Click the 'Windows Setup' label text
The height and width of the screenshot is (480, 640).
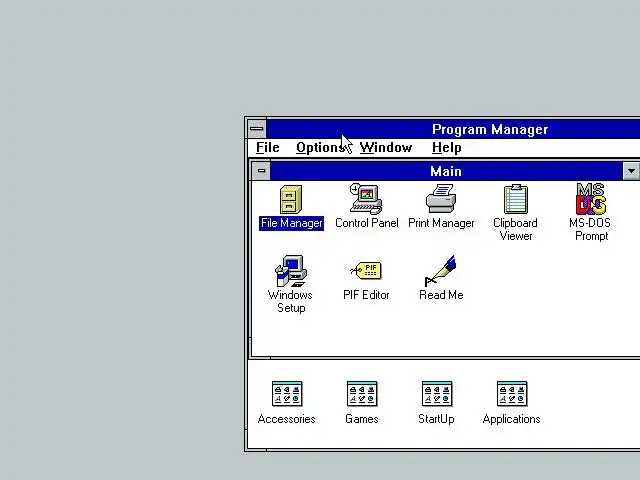[291, 301]
